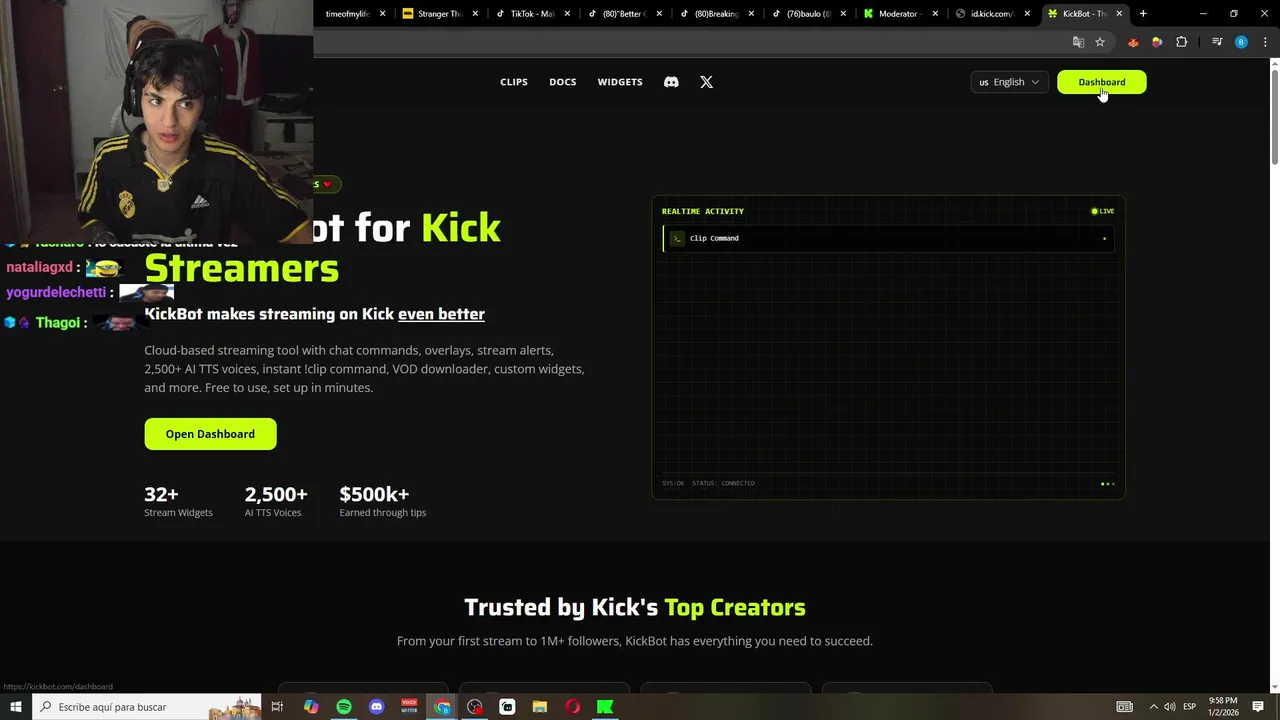Click the green Dashboard button
The image size is (1280, 720).
1102,82
